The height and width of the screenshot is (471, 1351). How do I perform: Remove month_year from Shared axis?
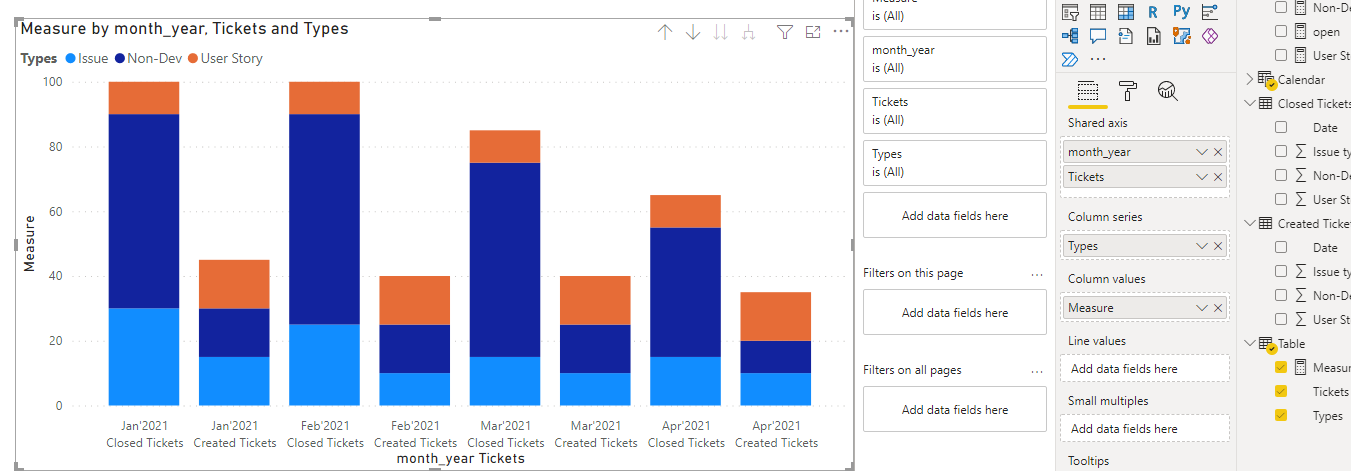[1218, 152]
